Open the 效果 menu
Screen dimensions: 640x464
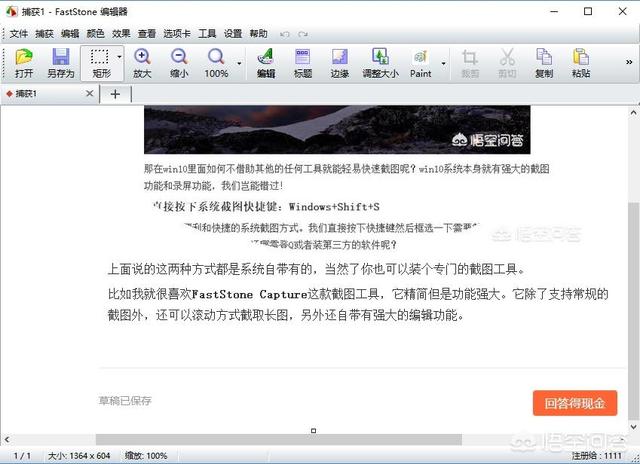coord(121,34)
